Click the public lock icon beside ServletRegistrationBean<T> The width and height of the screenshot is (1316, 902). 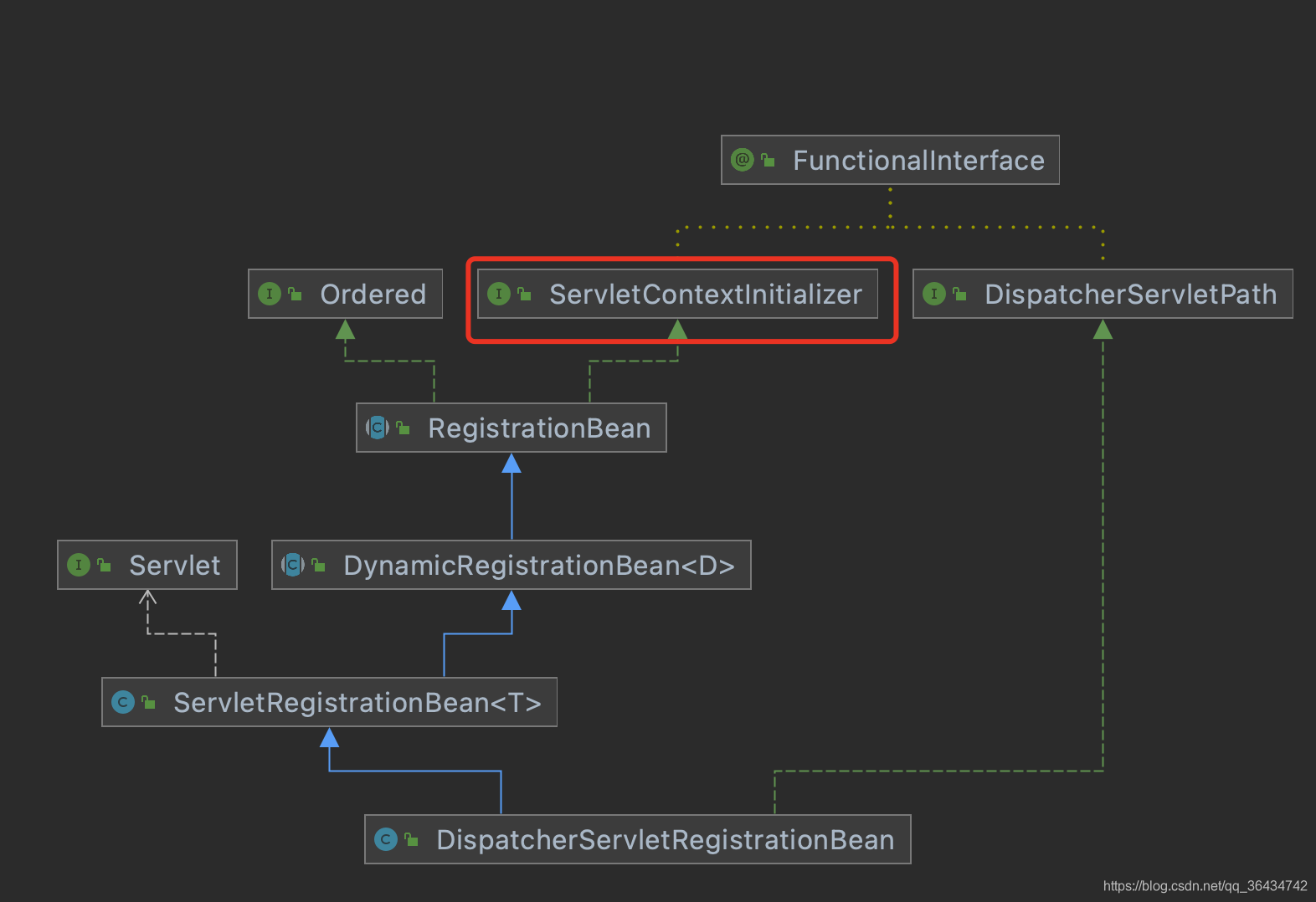[148, 702]
